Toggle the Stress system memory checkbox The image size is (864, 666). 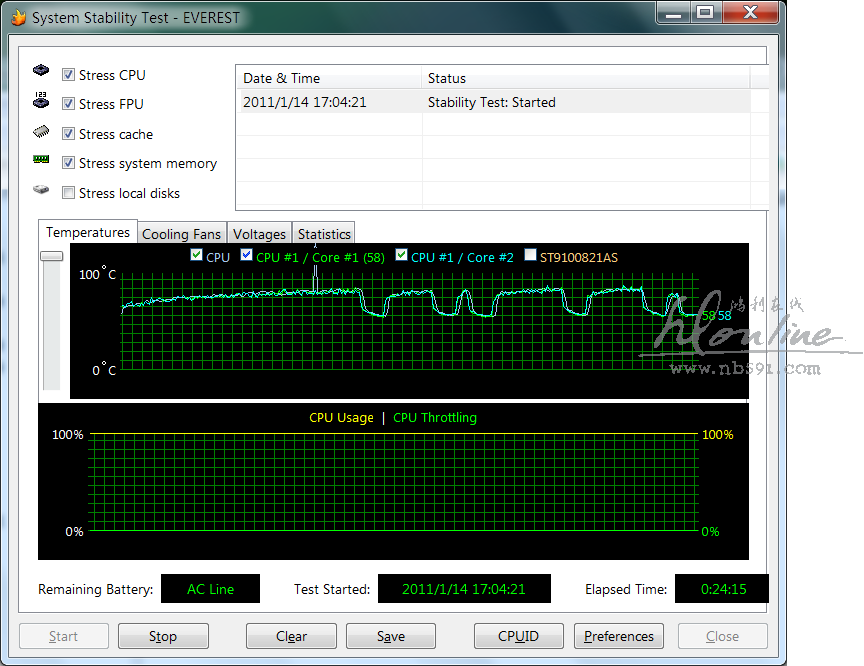tap(68, 163)
